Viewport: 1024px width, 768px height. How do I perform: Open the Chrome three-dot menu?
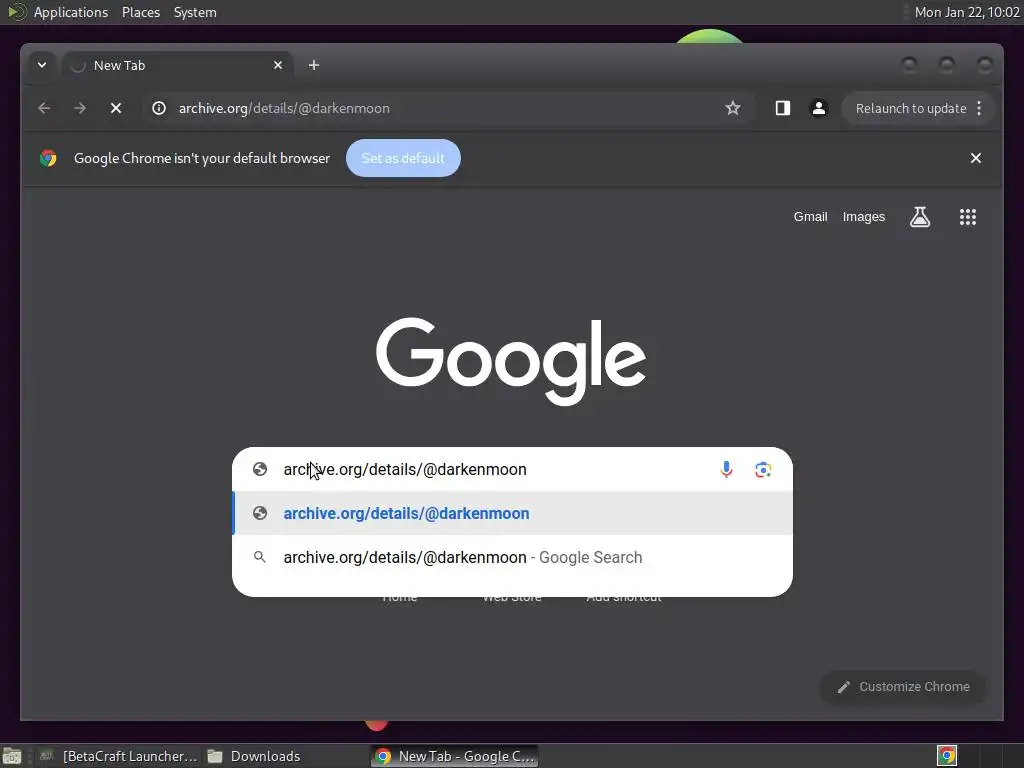pos(979,108)
